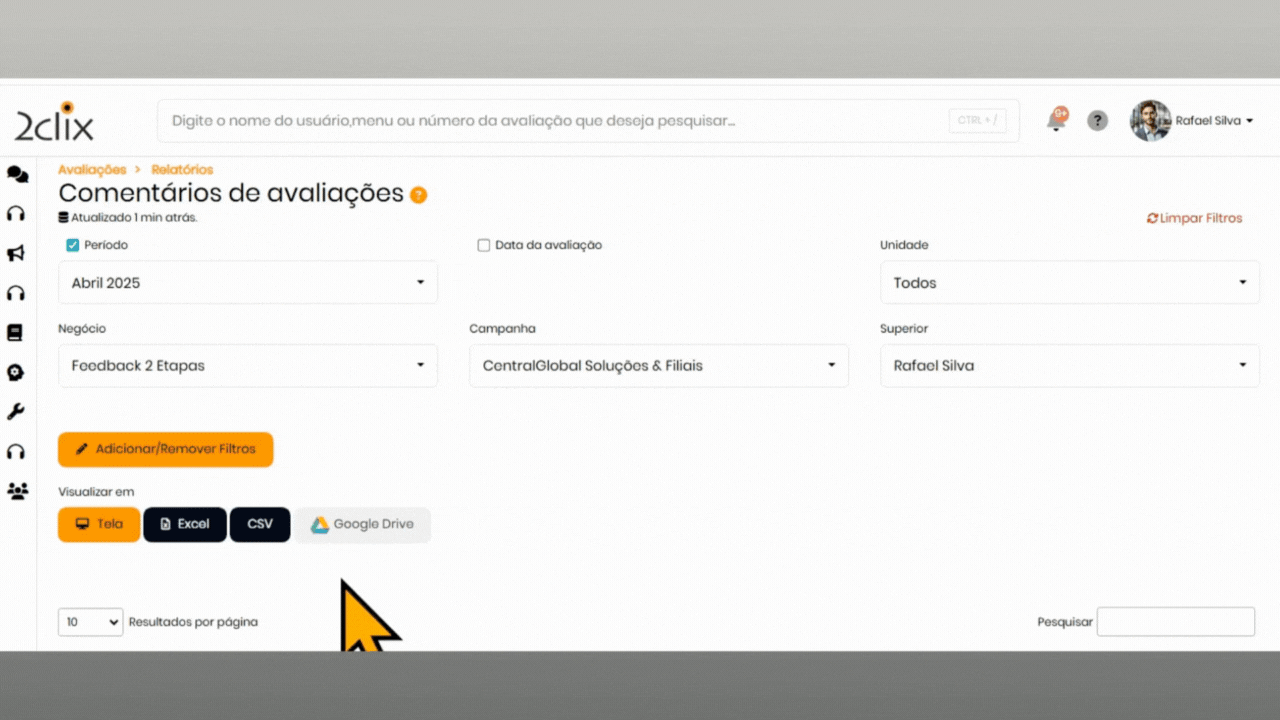
Task: Click the Limpar Filtros link
Action: [1194, 218]
